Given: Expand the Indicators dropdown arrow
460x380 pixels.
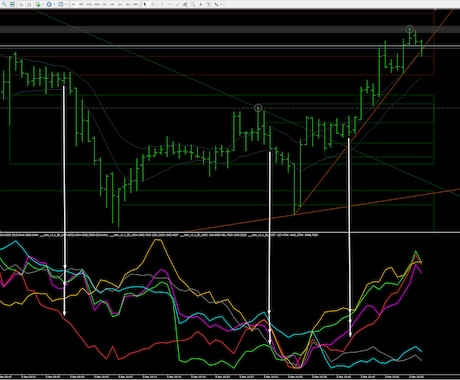Looking at the screenshot, I should 43,4.
